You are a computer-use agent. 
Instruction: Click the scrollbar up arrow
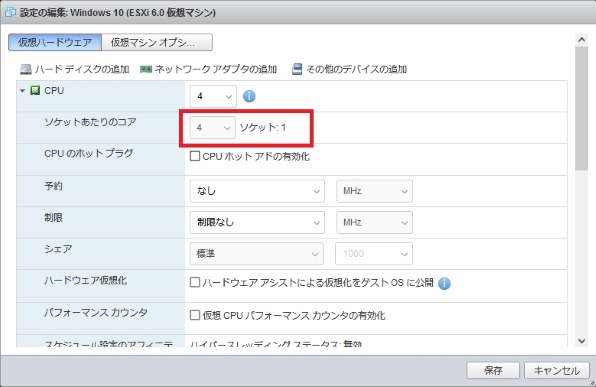pos(582,40)
